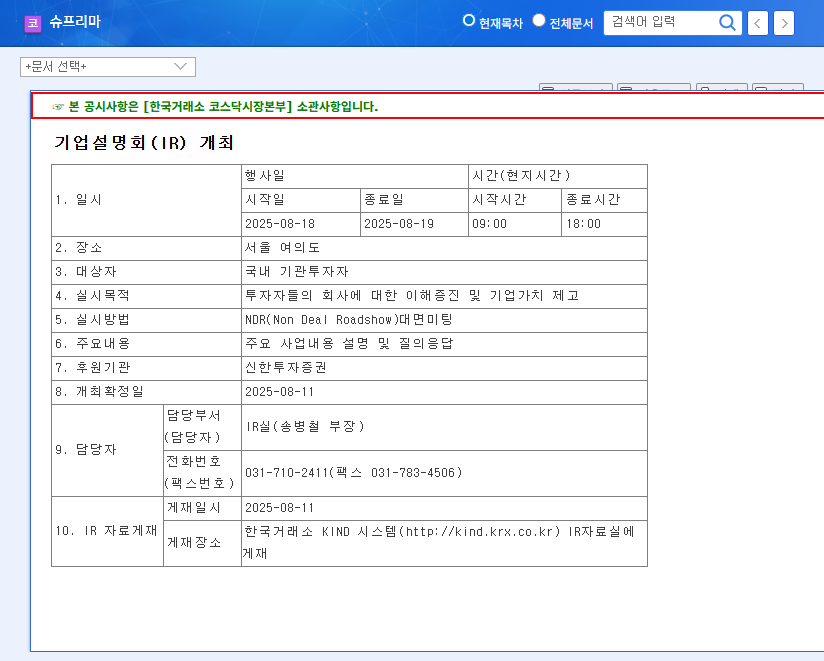
Task: Click the search magnifier icon
Action: click(727, 22)
